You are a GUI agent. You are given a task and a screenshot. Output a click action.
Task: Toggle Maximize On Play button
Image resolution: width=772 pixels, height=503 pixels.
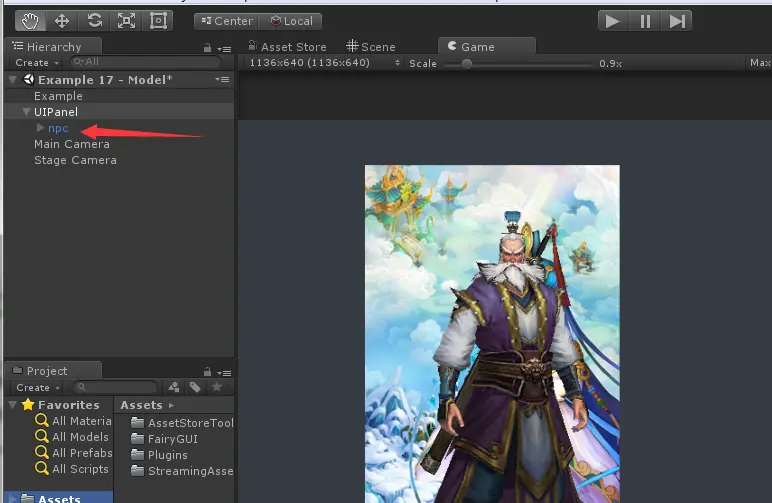click(x=760, y=63)
